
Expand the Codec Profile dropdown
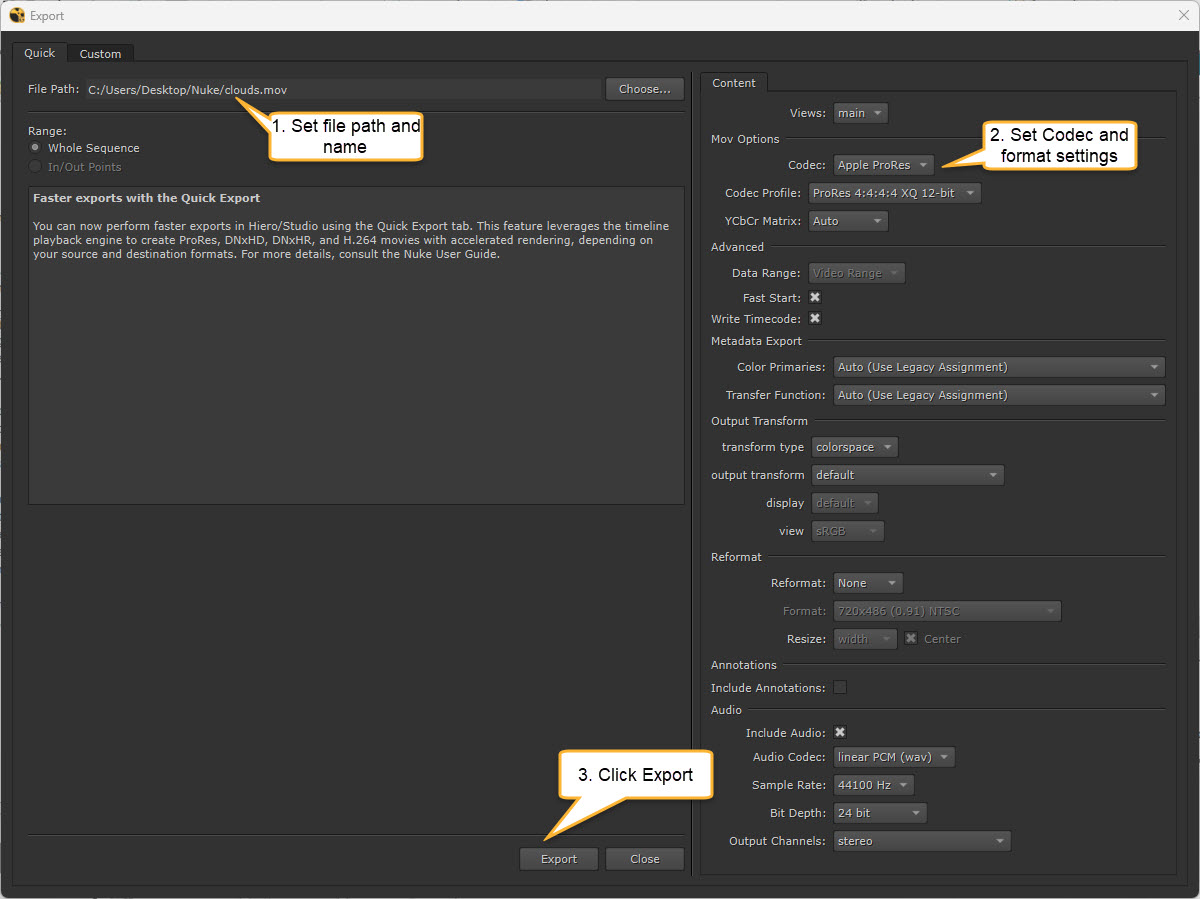(894, 193)
